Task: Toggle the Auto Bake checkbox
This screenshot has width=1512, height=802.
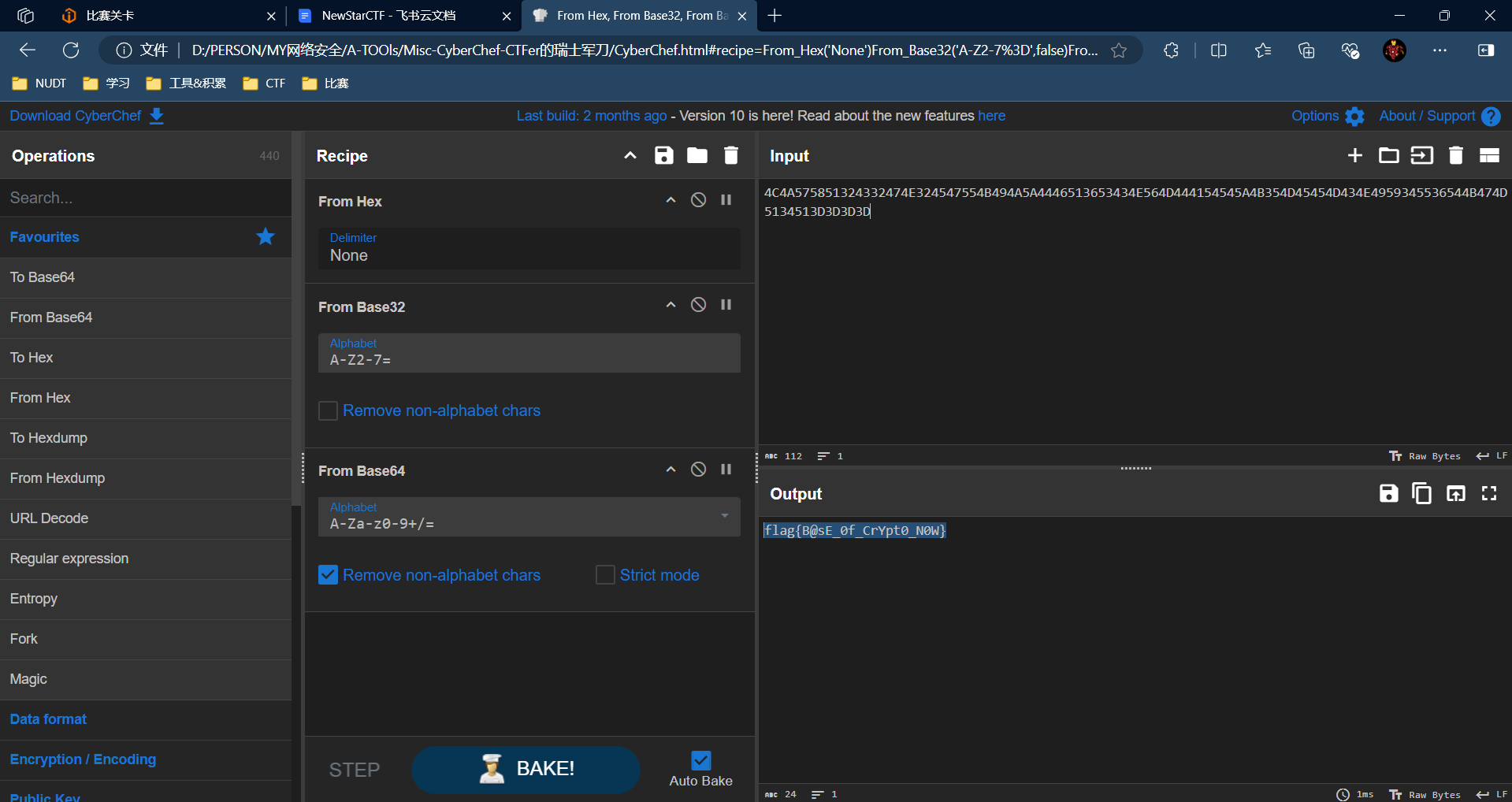Action: (700, 760)
